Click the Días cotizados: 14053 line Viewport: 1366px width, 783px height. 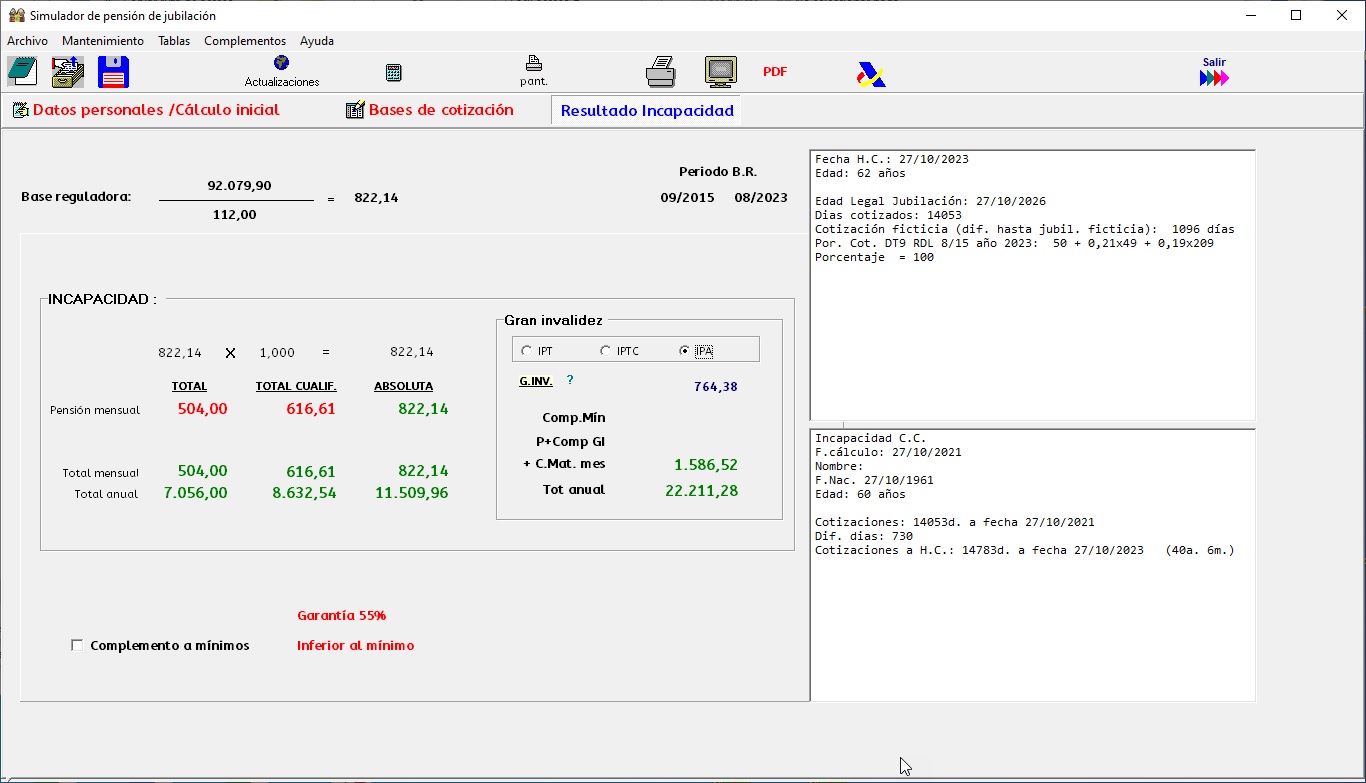click(x=888, y=215)
